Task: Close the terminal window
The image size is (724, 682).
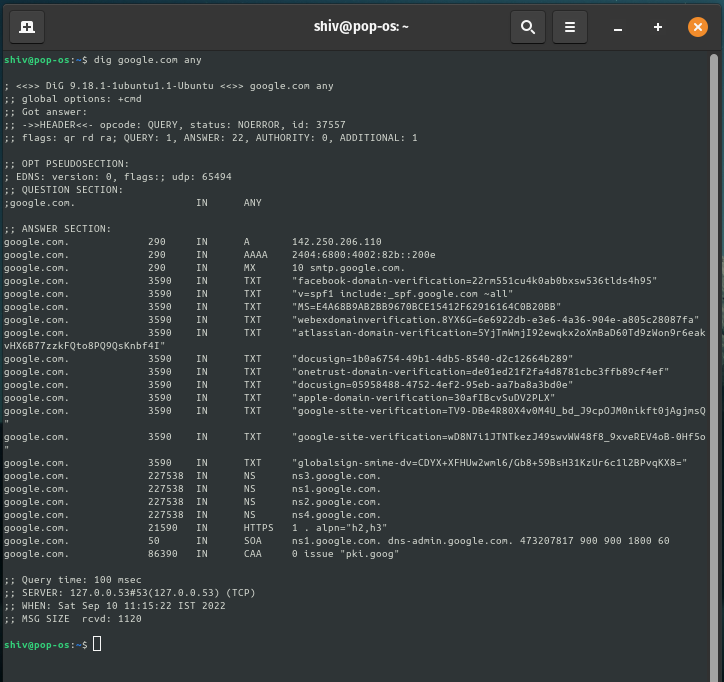Action: tap(698, 27)
